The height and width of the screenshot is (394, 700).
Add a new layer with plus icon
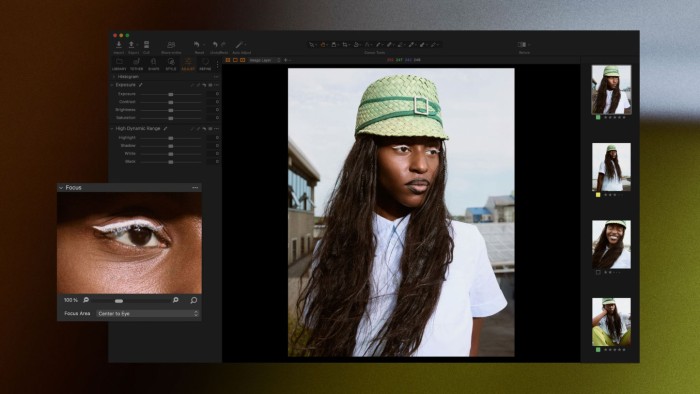point(286,60)
